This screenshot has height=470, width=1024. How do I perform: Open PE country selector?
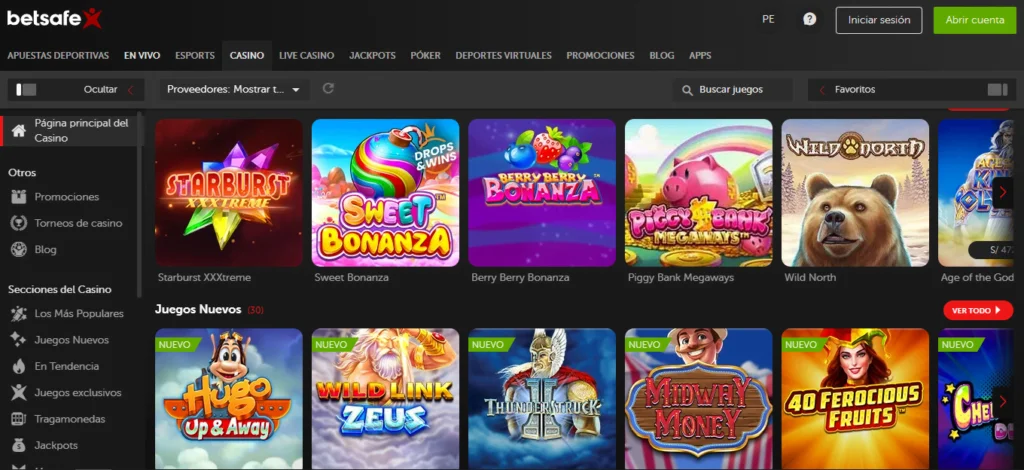coord(768,20)
